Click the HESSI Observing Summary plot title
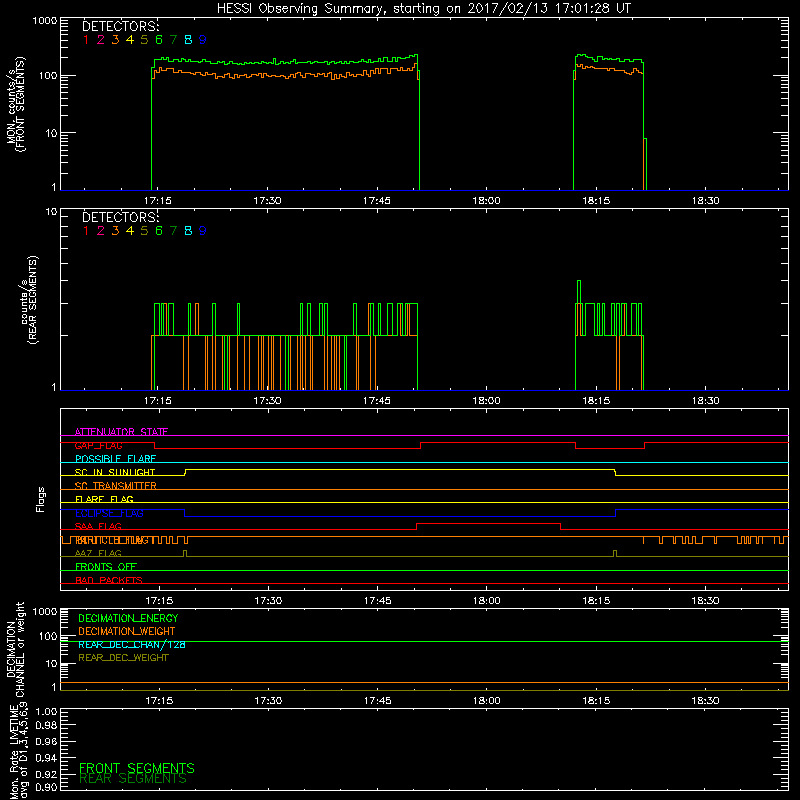 423,9
